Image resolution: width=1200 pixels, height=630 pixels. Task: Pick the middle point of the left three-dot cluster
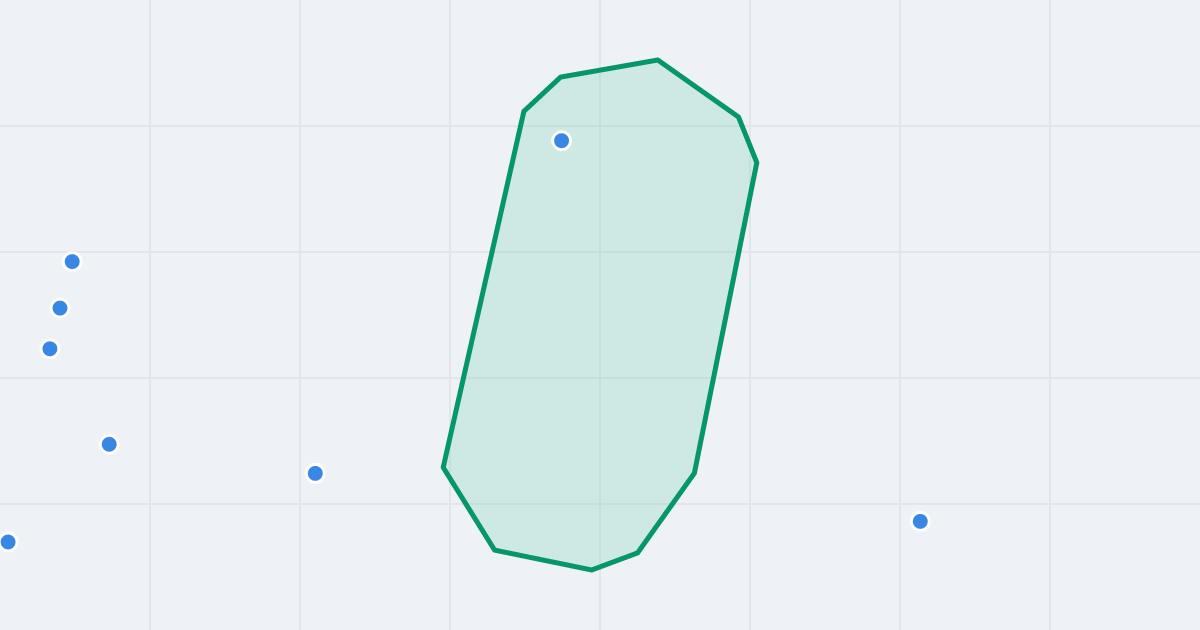coord(60,308)
